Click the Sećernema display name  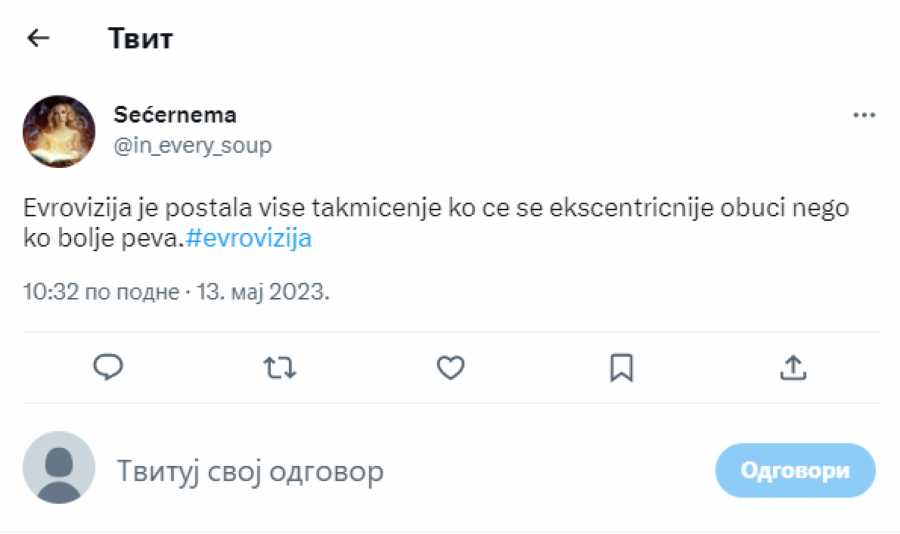pyautogui.click(x=174, y=115)
